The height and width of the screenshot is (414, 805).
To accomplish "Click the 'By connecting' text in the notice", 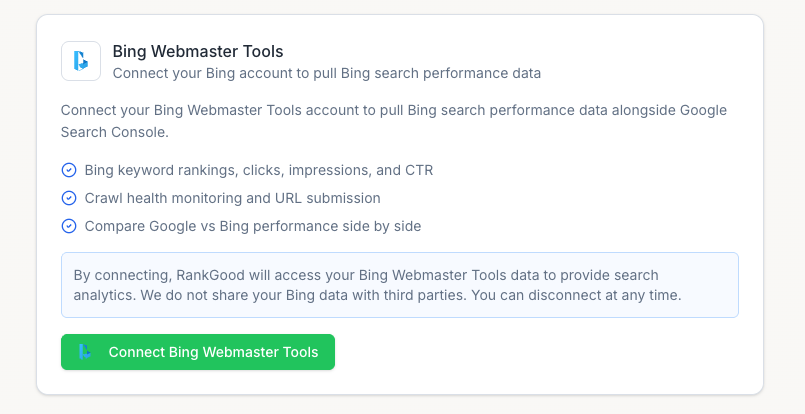I will point(122,275).
